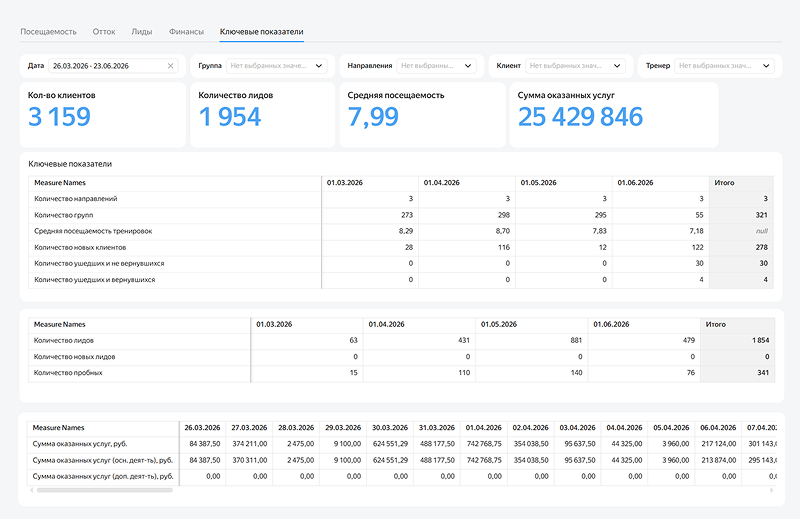
Task: Expand the Группа dropdown chevron
Action: (x=319, y=66)
